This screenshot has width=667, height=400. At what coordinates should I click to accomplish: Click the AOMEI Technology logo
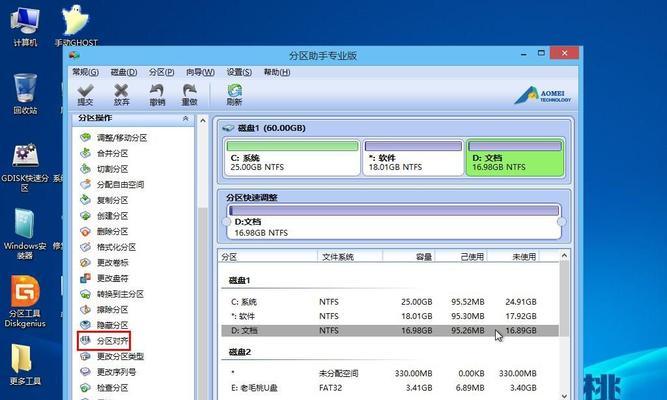[543, 96]
